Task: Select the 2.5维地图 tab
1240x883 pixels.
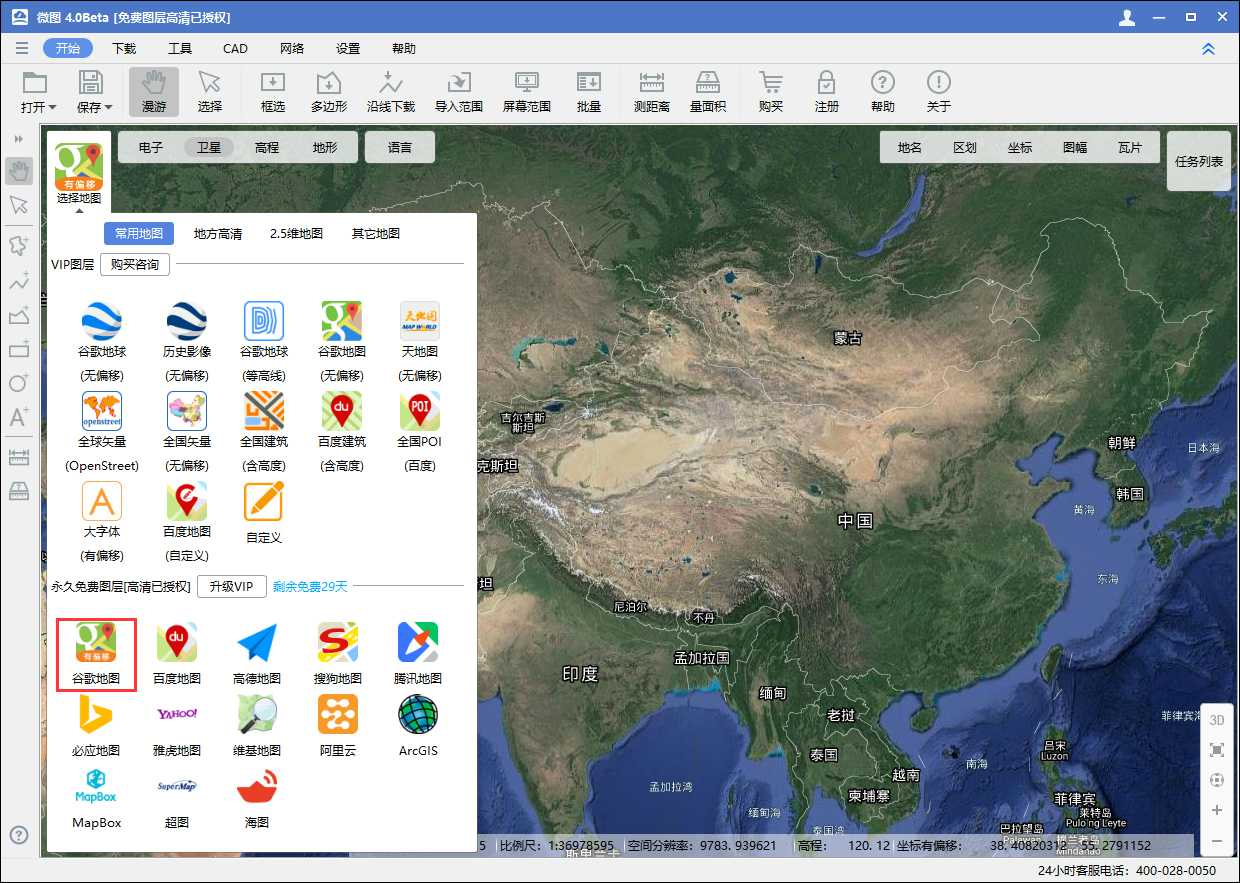Action: (296, 233)
